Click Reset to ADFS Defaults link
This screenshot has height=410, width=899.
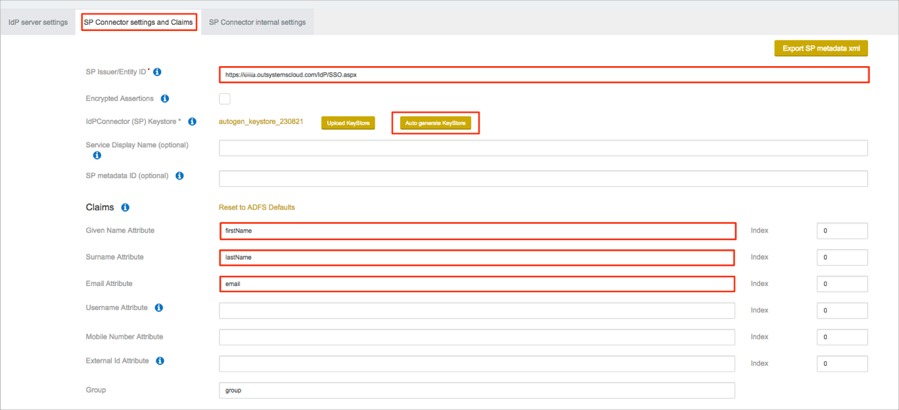pos(257,208)
